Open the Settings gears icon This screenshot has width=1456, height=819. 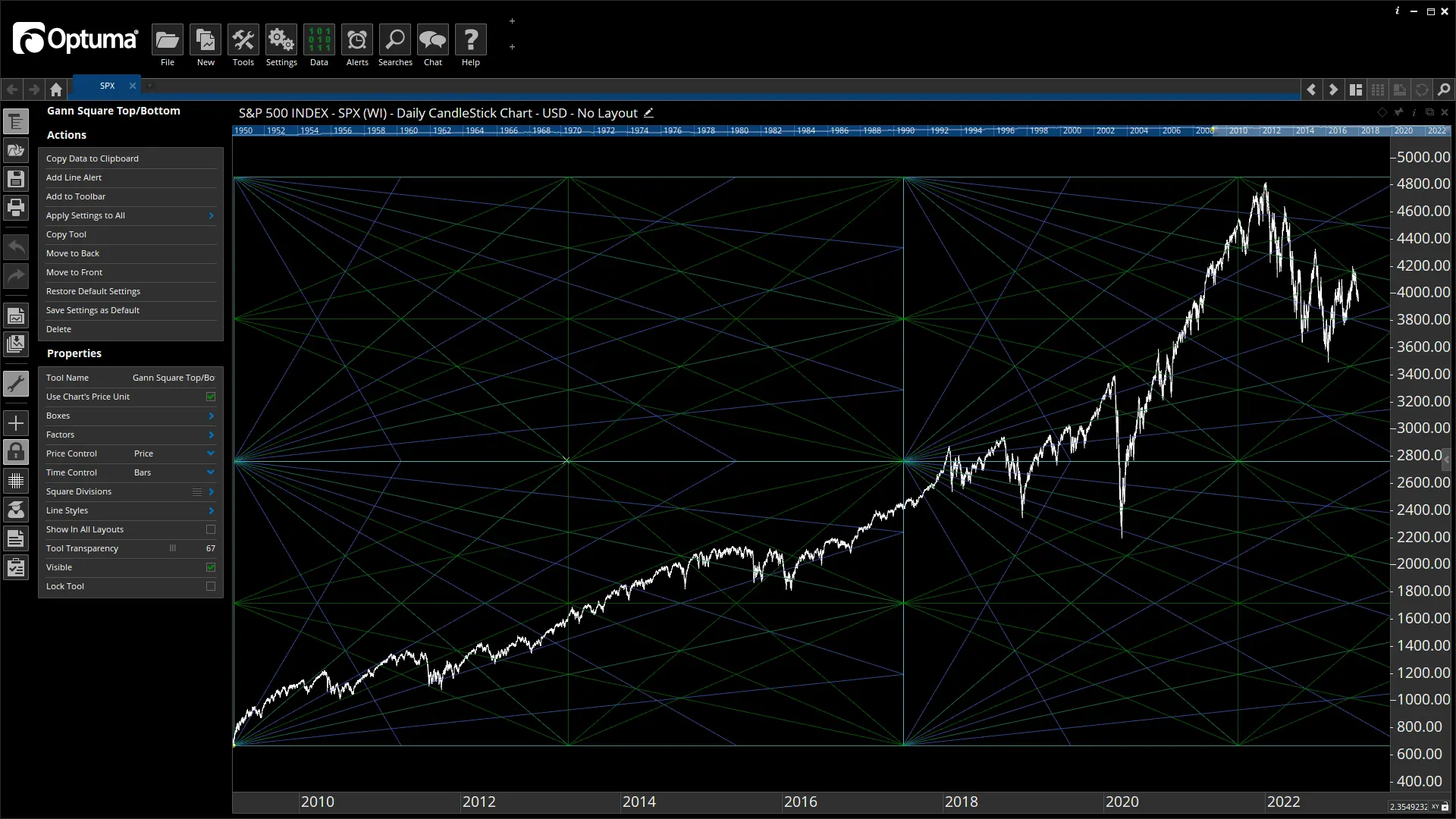[281, 40]
